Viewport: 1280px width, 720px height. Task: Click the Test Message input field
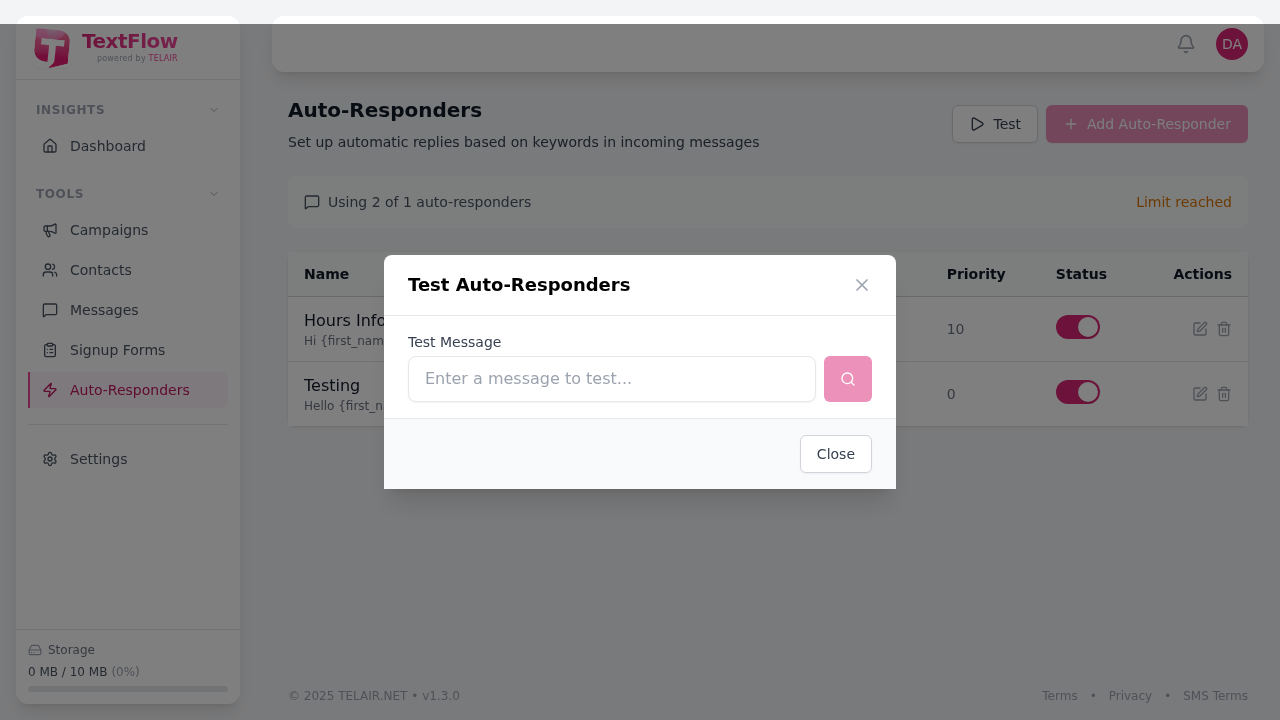pos(611,379)
